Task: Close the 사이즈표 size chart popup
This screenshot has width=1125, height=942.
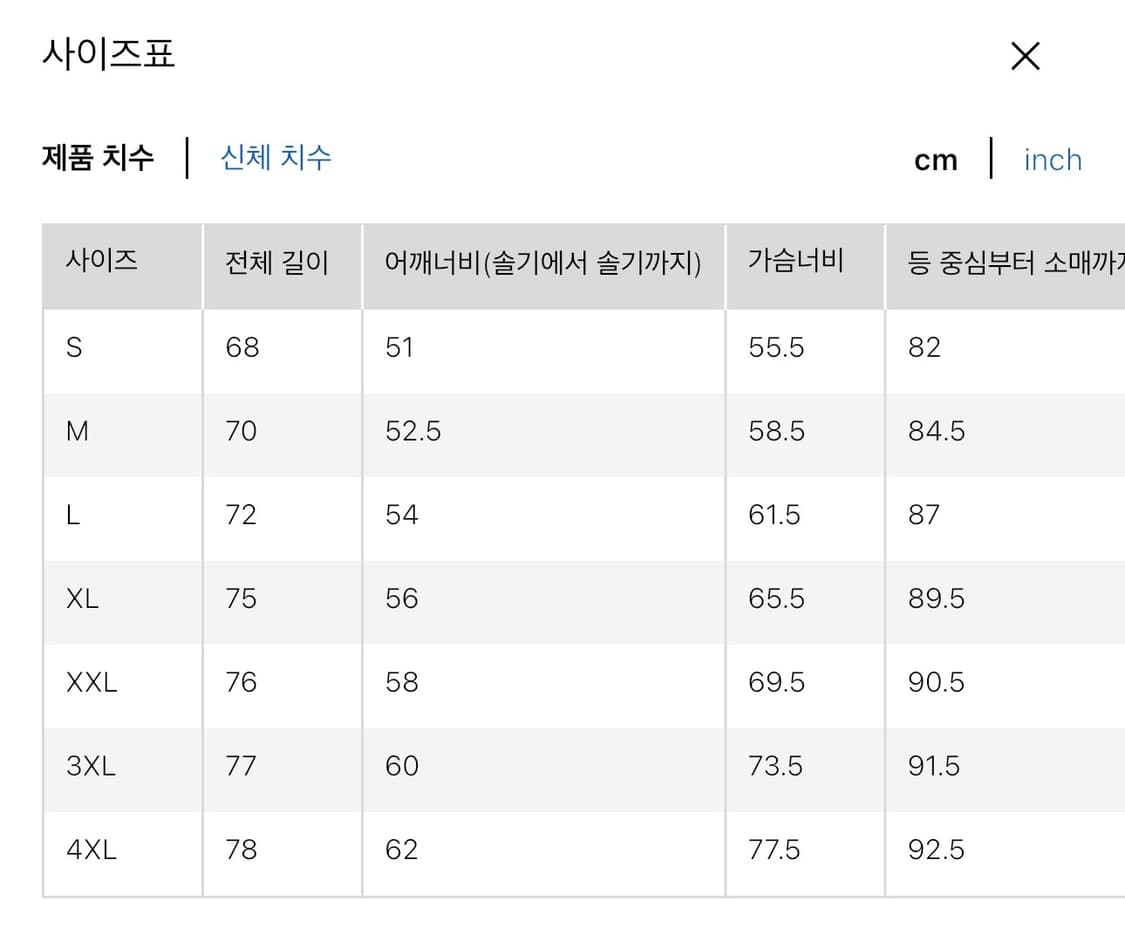Action: tap(1025, 56)
